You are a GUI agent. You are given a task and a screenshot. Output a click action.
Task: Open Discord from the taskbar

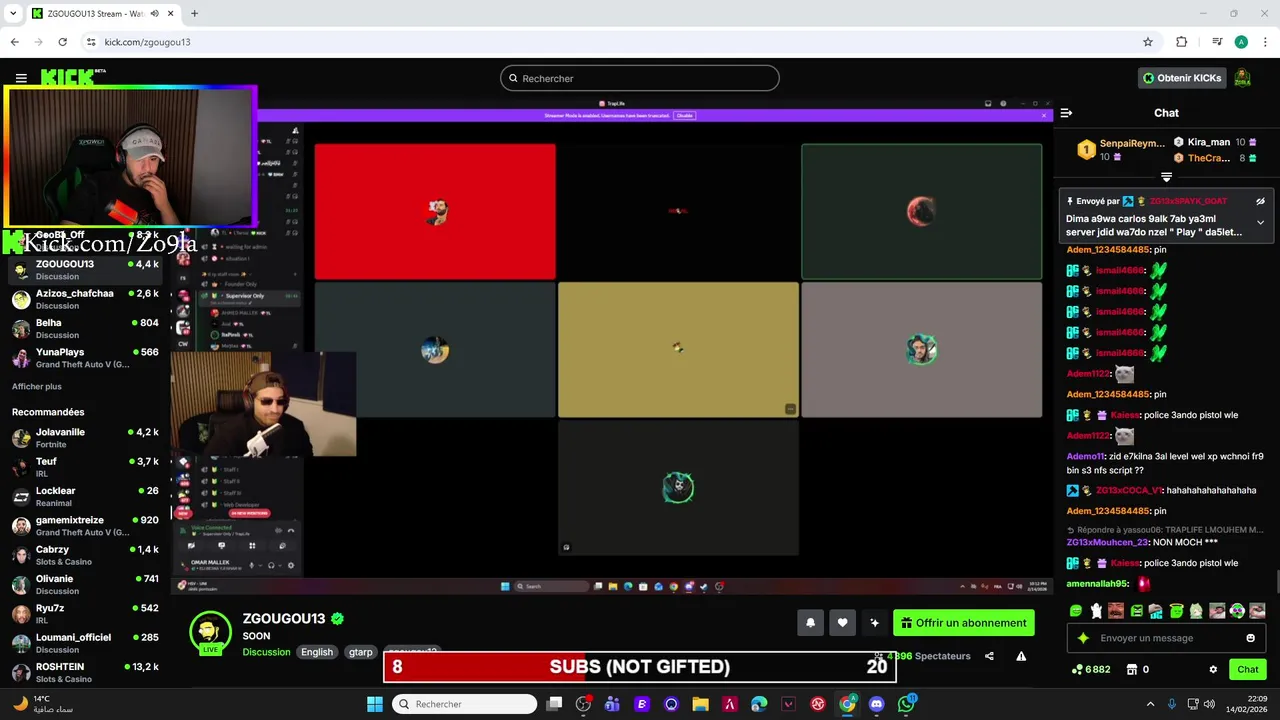click(x=877, y=704)
